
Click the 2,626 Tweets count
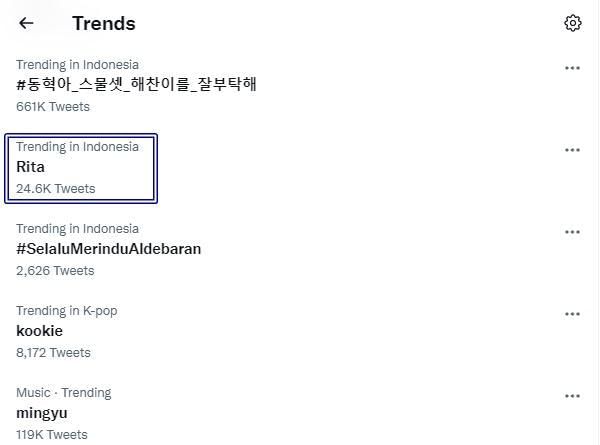click(x=55, y=270)
